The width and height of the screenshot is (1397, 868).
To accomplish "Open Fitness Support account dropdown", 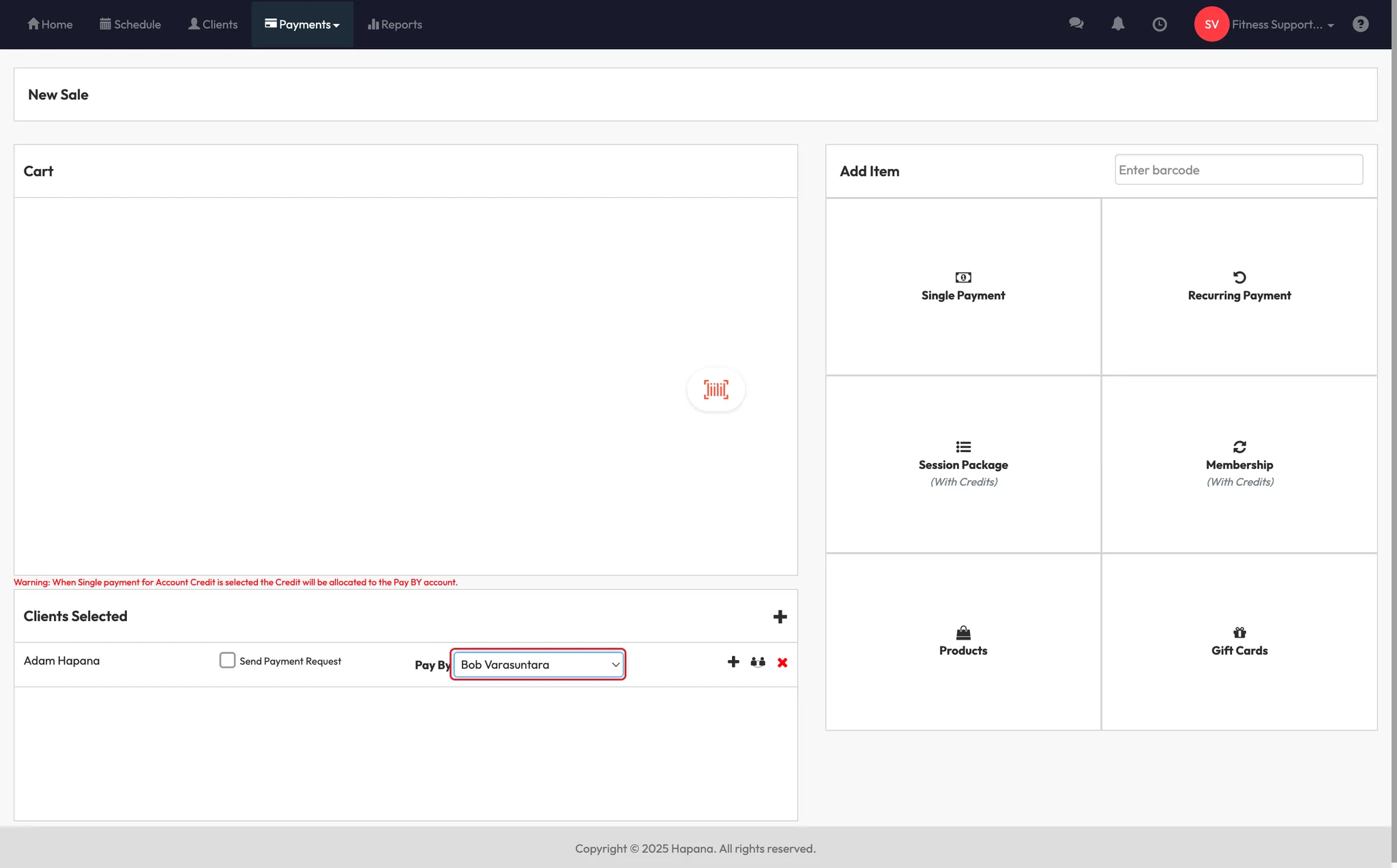I will click(1282, 25).
